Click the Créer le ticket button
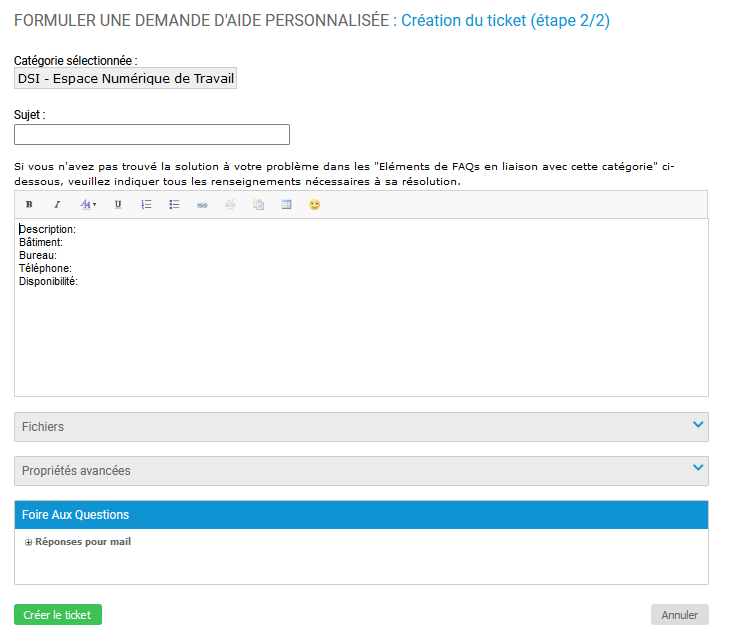 [x=58, y=615]
